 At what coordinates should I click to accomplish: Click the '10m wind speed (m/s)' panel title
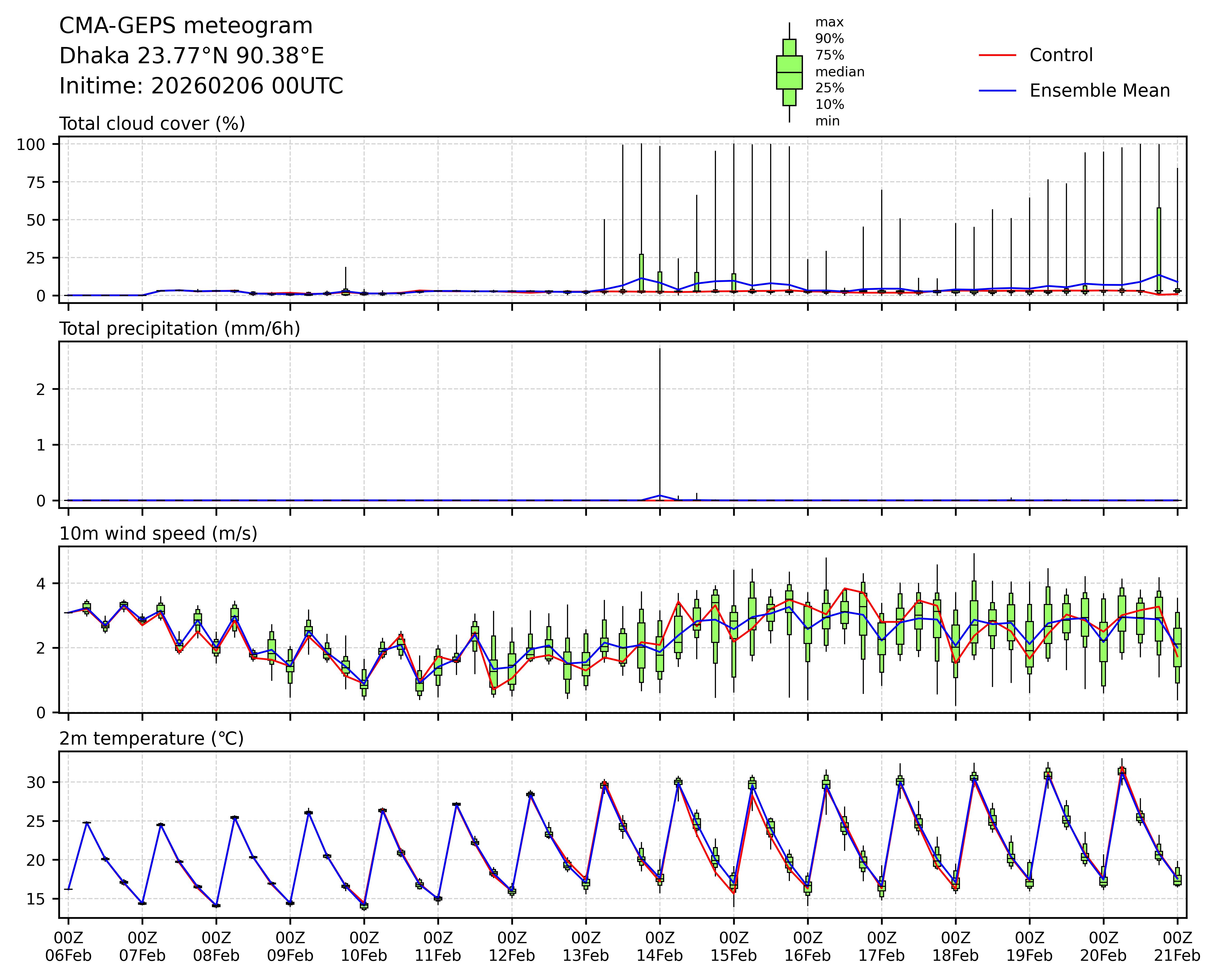[158, 534]
